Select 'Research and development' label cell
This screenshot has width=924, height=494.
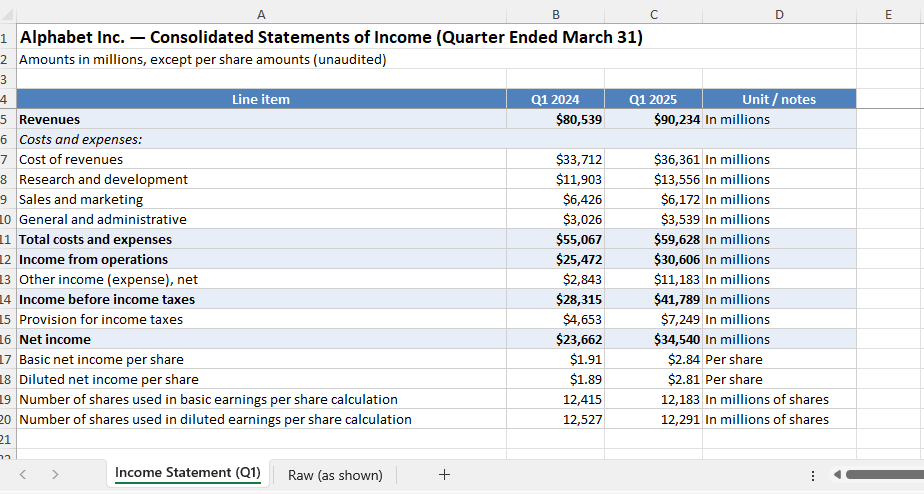[x=261, y=179]
